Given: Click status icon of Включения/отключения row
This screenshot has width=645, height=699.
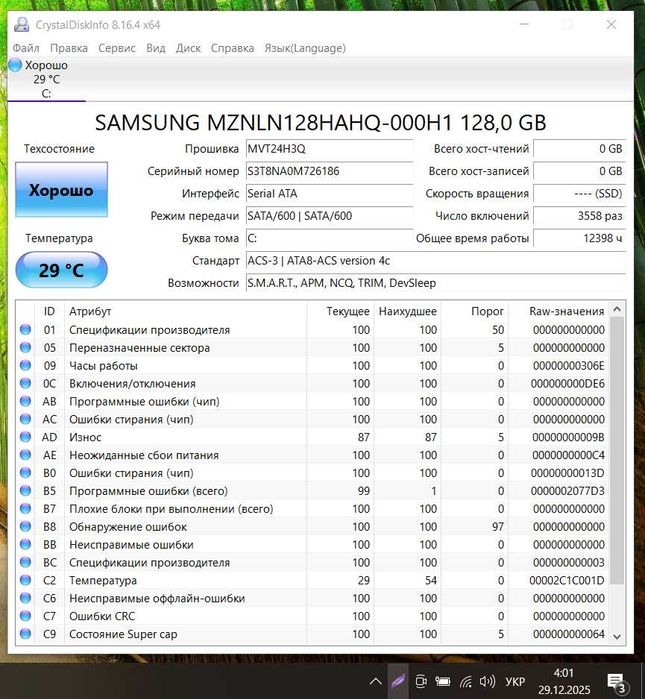Looking at the screenshot, I should pyautogui.click(x=25, y=383).
